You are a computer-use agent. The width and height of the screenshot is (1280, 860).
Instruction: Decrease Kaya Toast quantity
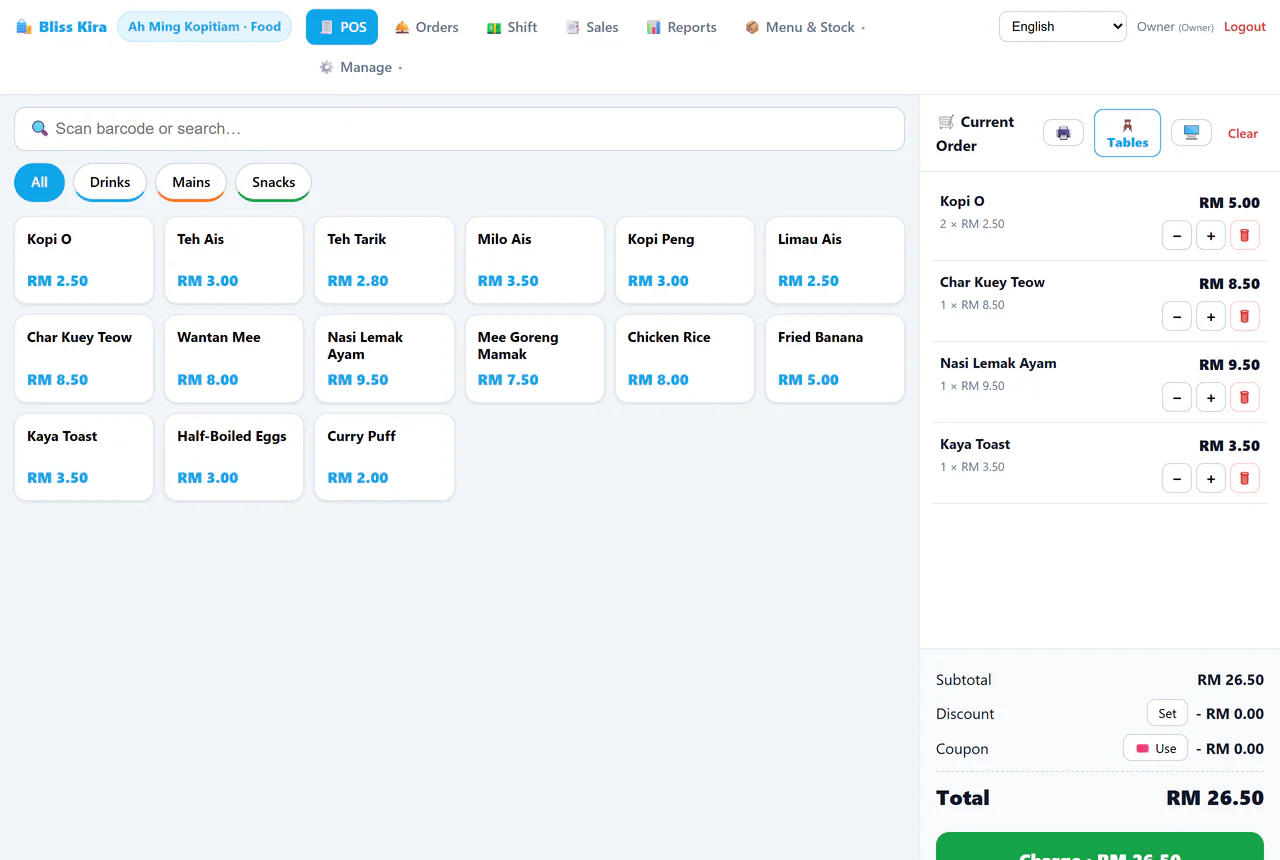1177,479
